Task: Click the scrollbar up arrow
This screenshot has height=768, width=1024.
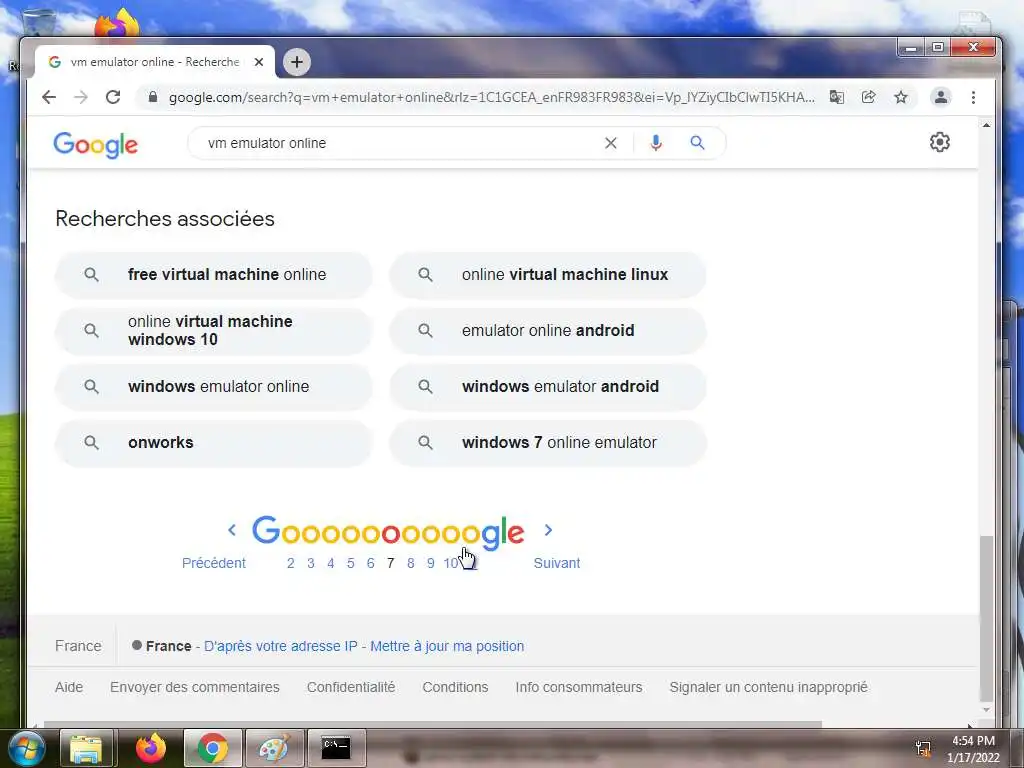Action: (986, 125)
